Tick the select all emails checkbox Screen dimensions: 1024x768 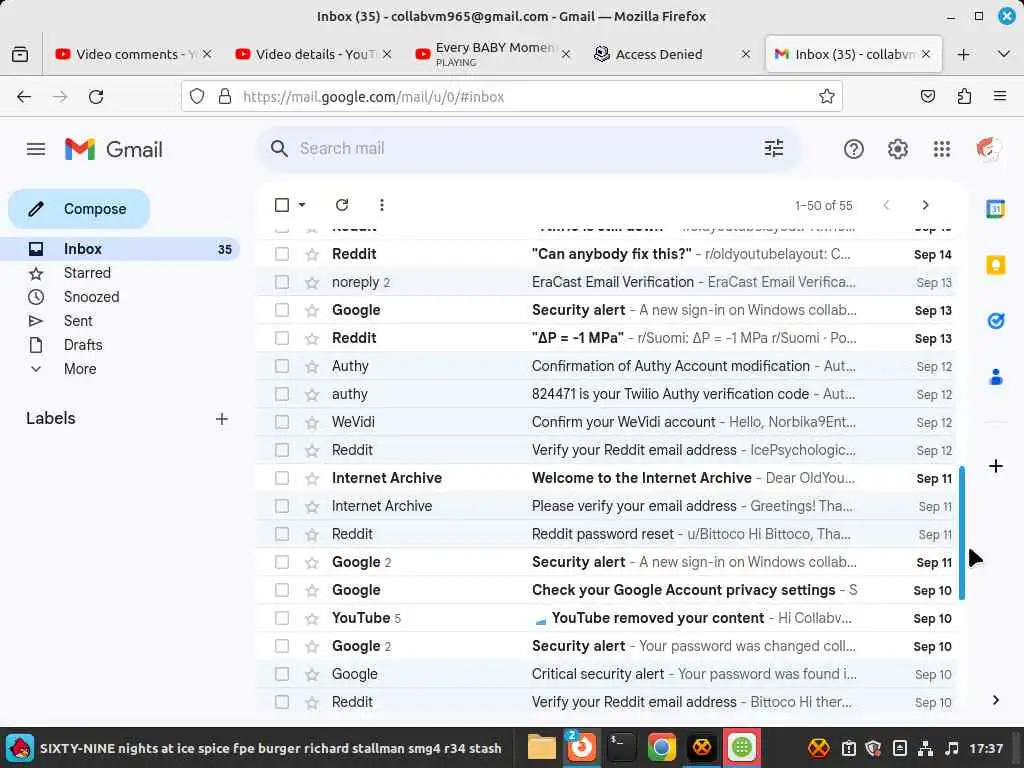point(282,205)
